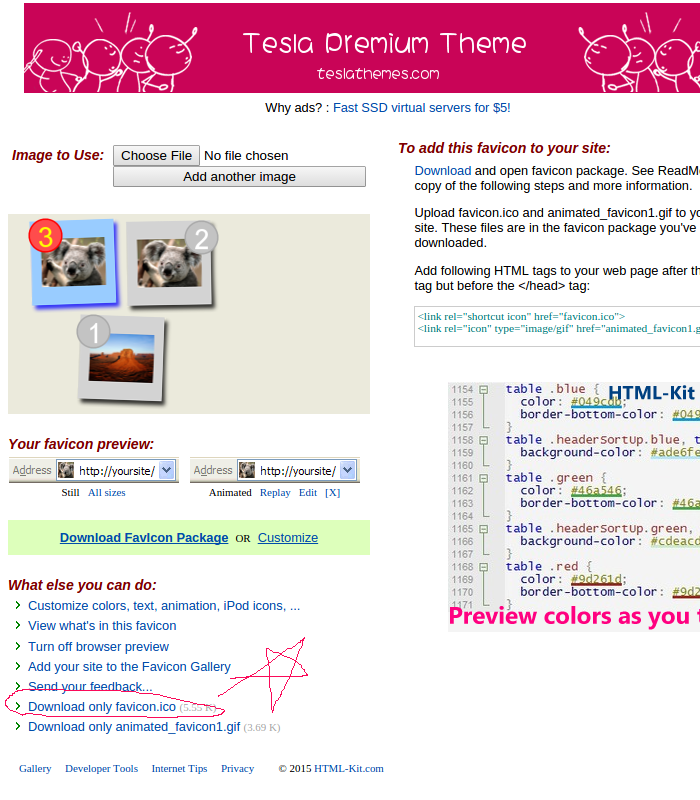
Task: Click koala favicon in Animated address bar
Action: coord(247,470)
